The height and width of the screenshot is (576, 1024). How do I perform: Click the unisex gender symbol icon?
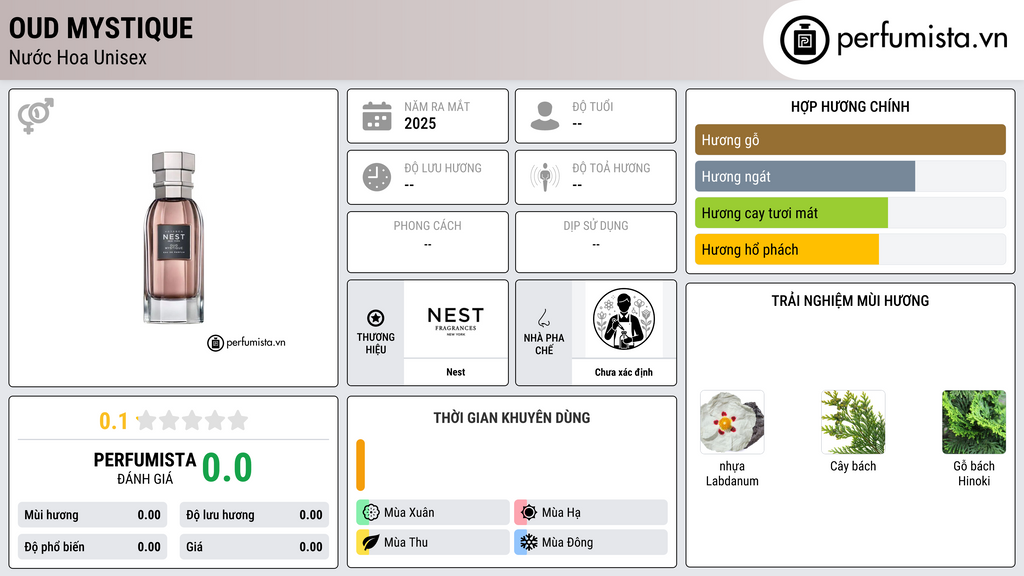[35, 116]
